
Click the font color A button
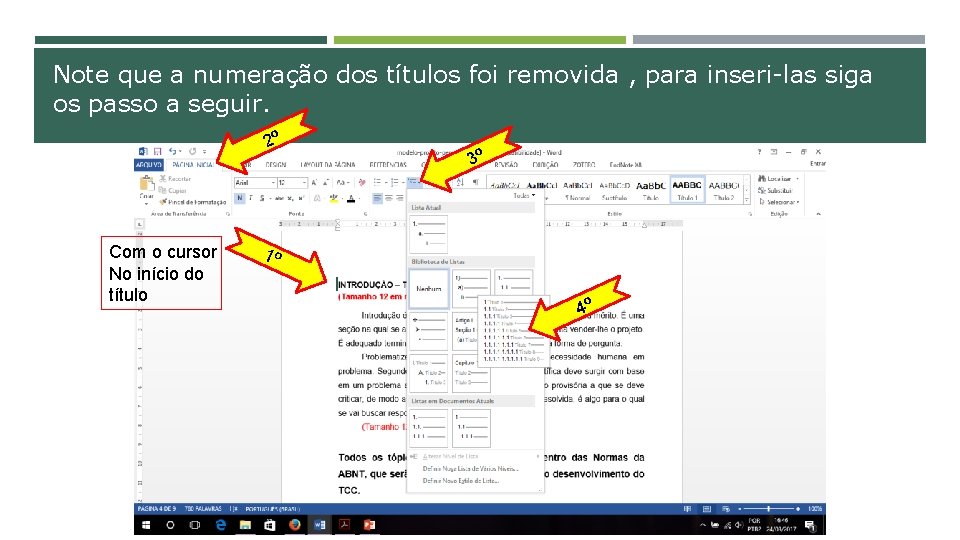pos(351,198)
